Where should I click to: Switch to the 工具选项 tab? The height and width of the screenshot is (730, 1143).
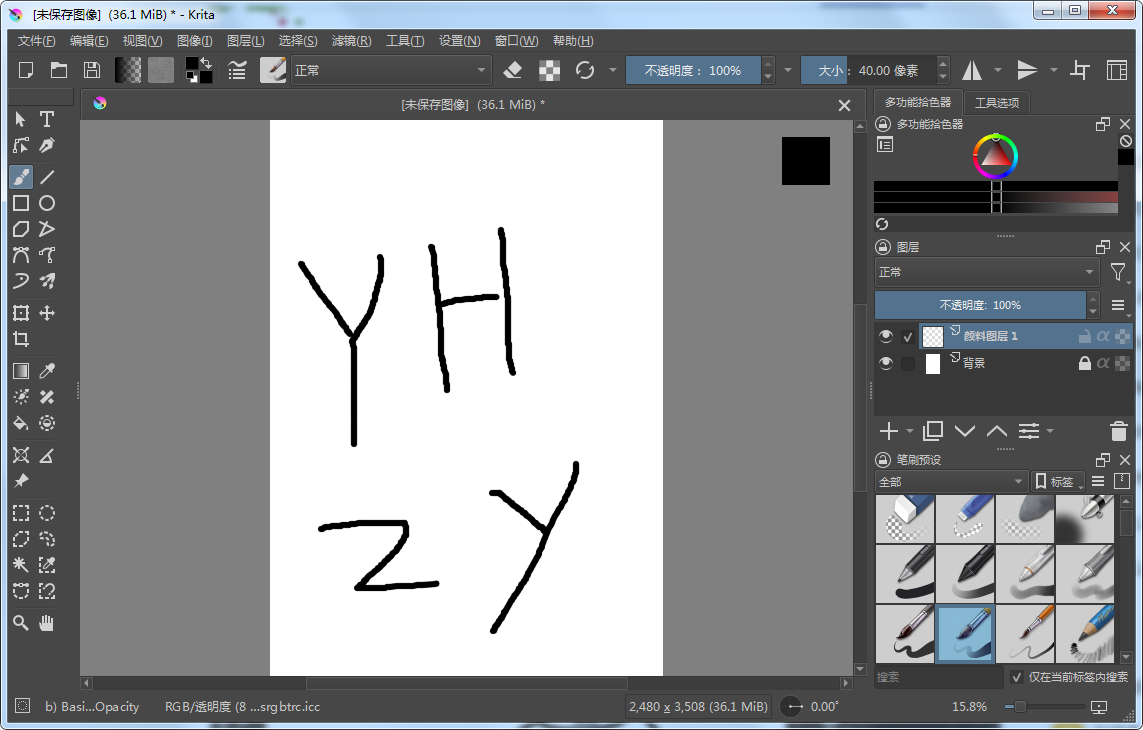pyautogui.click(x=996, y=101)
